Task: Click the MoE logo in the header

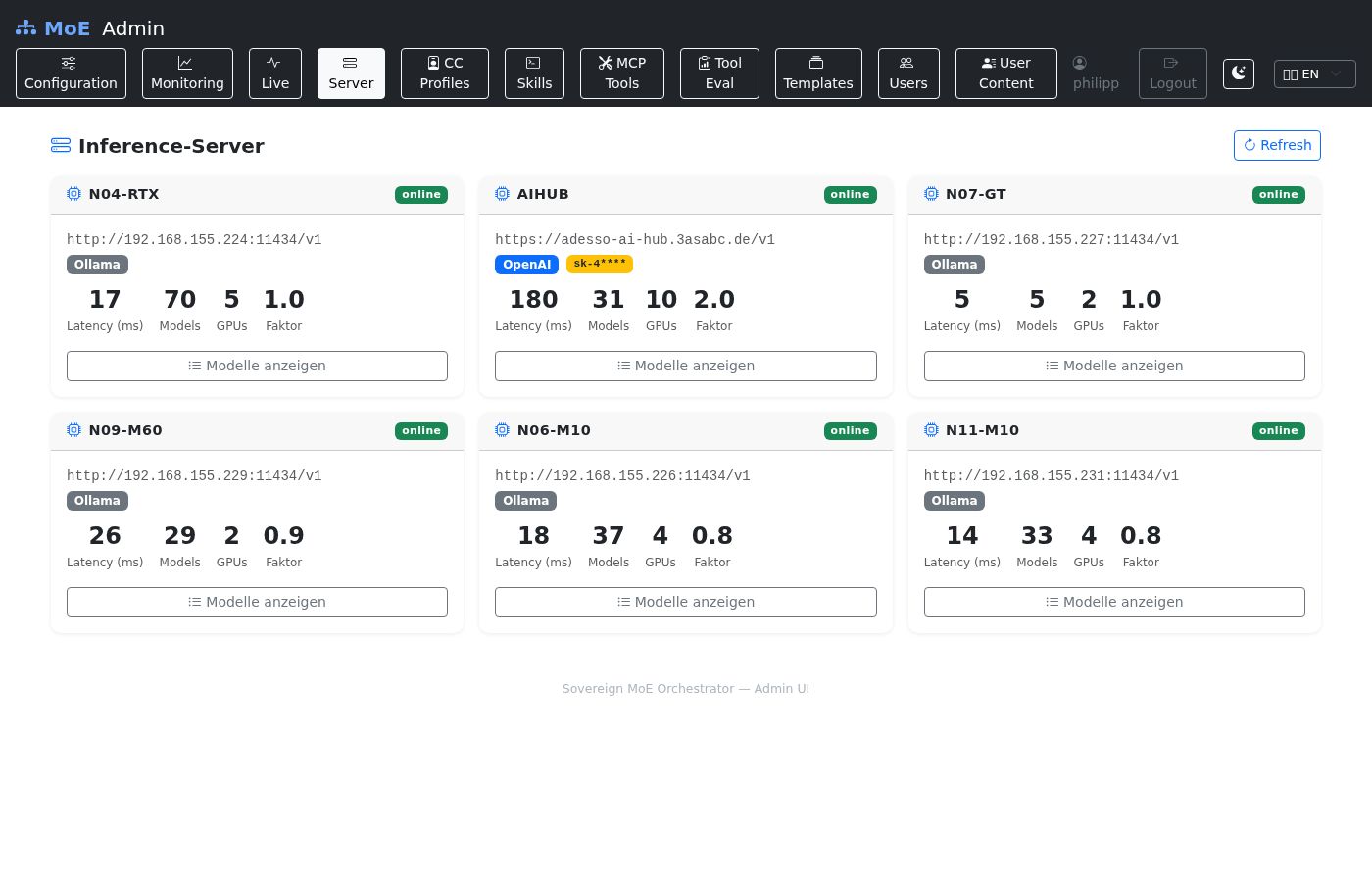Action: pyautogui.click(x=53, y=28)
